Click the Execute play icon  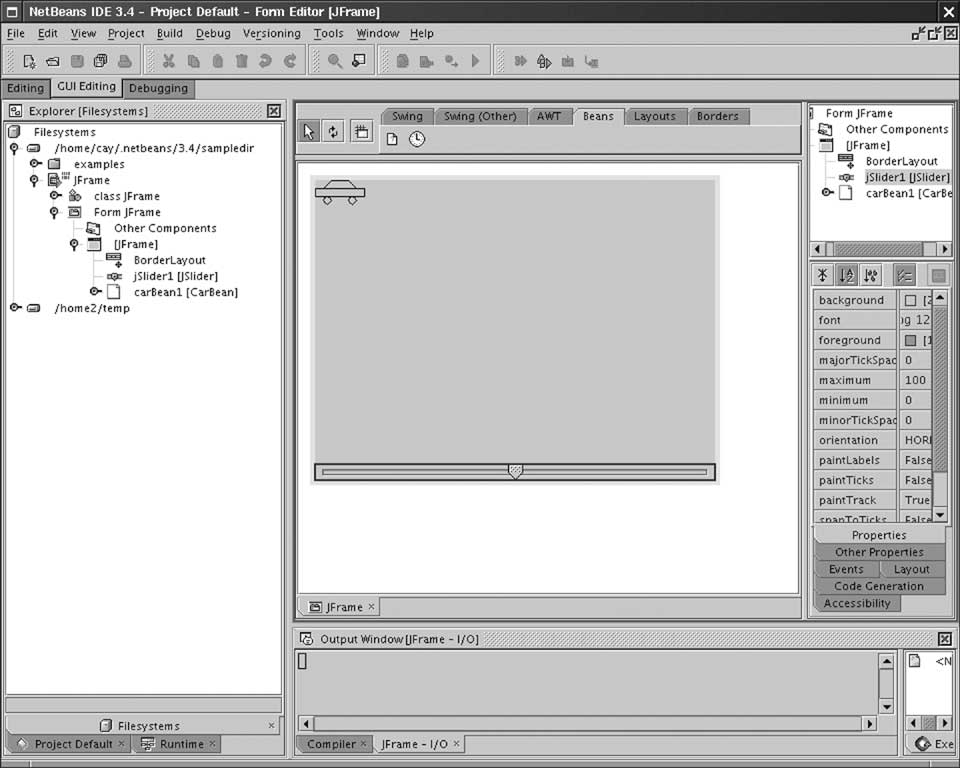click(476, 61)
